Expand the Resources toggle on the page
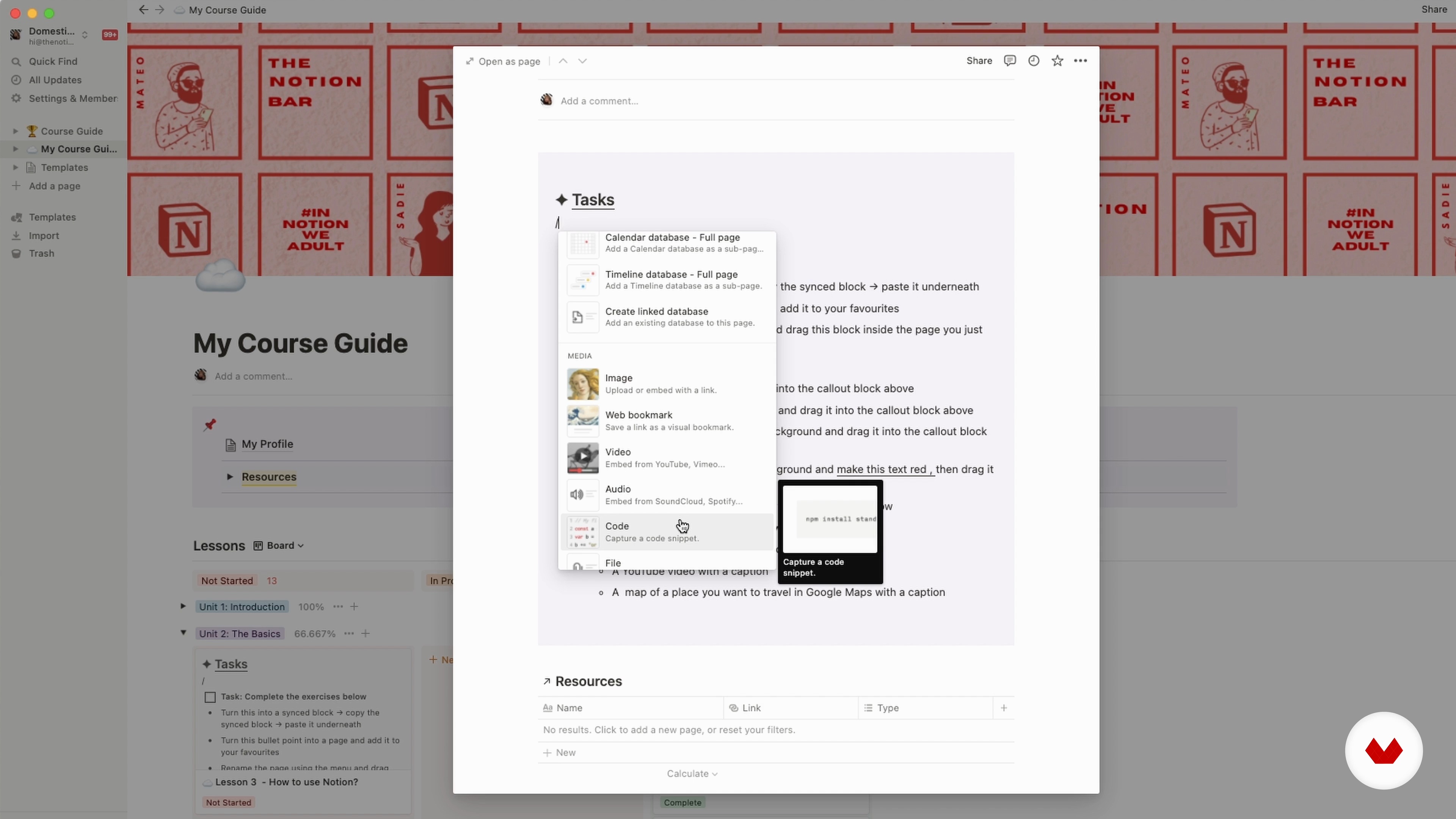The image size is (1456, 819). tap(230, 477)
